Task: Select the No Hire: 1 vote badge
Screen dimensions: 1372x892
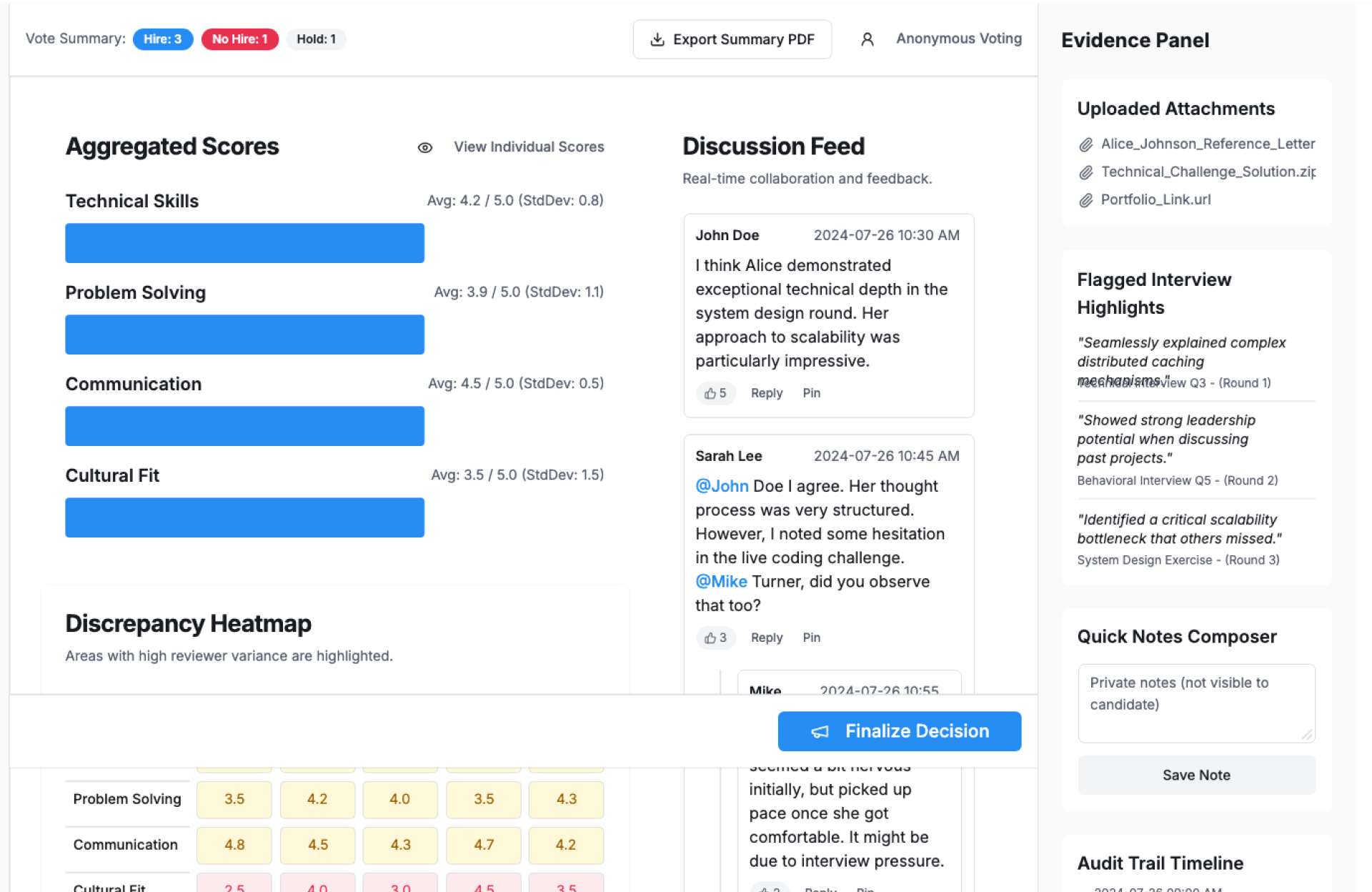Action: 239,39
